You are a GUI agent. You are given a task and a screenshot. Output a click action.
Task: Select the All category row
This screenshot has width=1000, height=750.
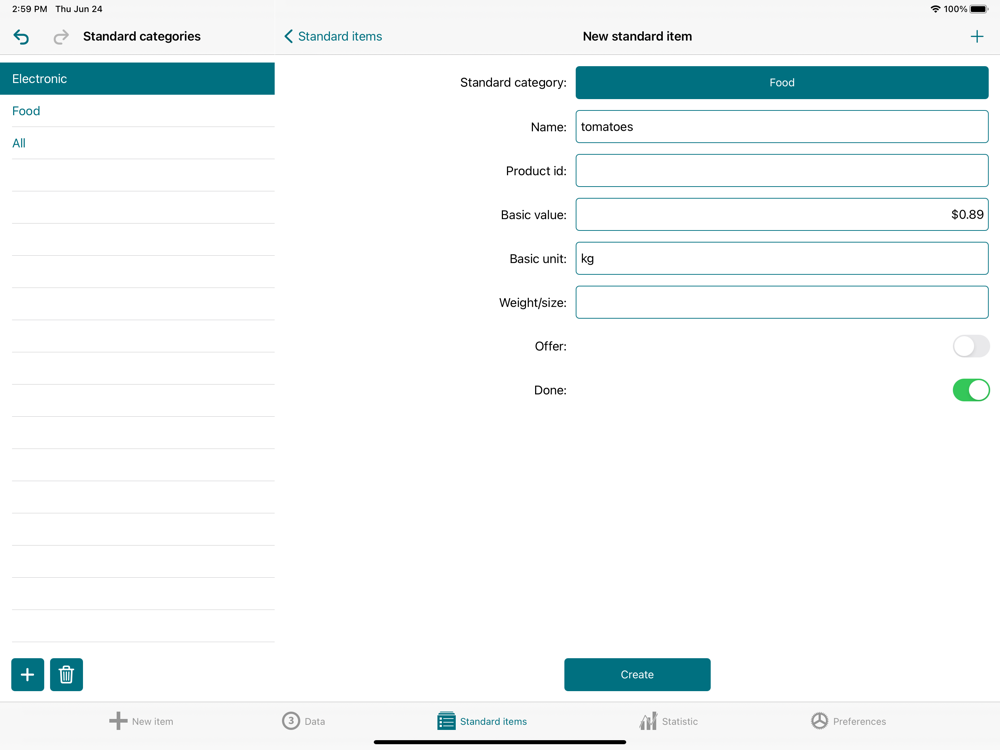(x=137, y=143)
